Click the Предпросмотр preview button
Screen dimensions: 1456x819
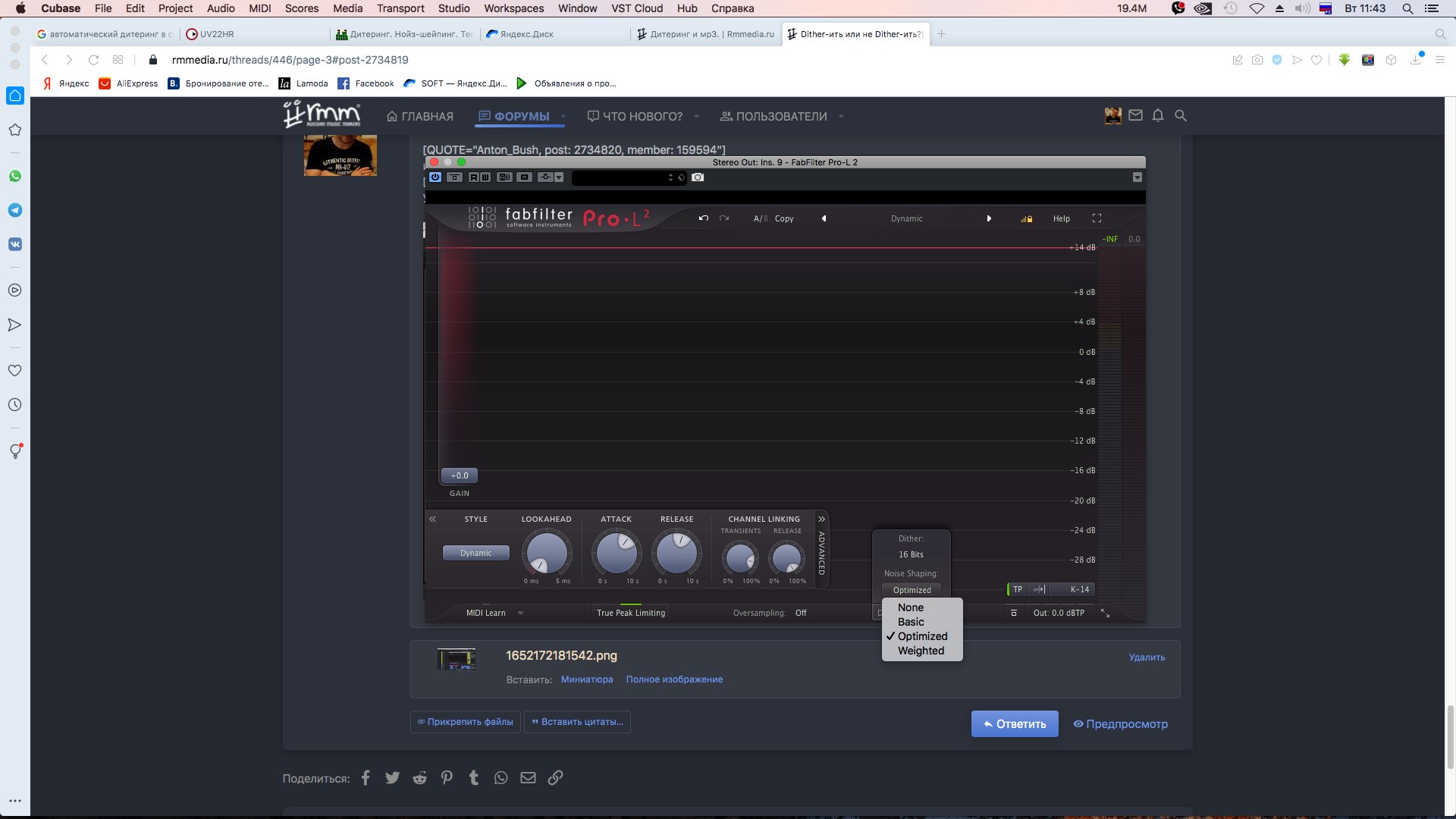1120,724
